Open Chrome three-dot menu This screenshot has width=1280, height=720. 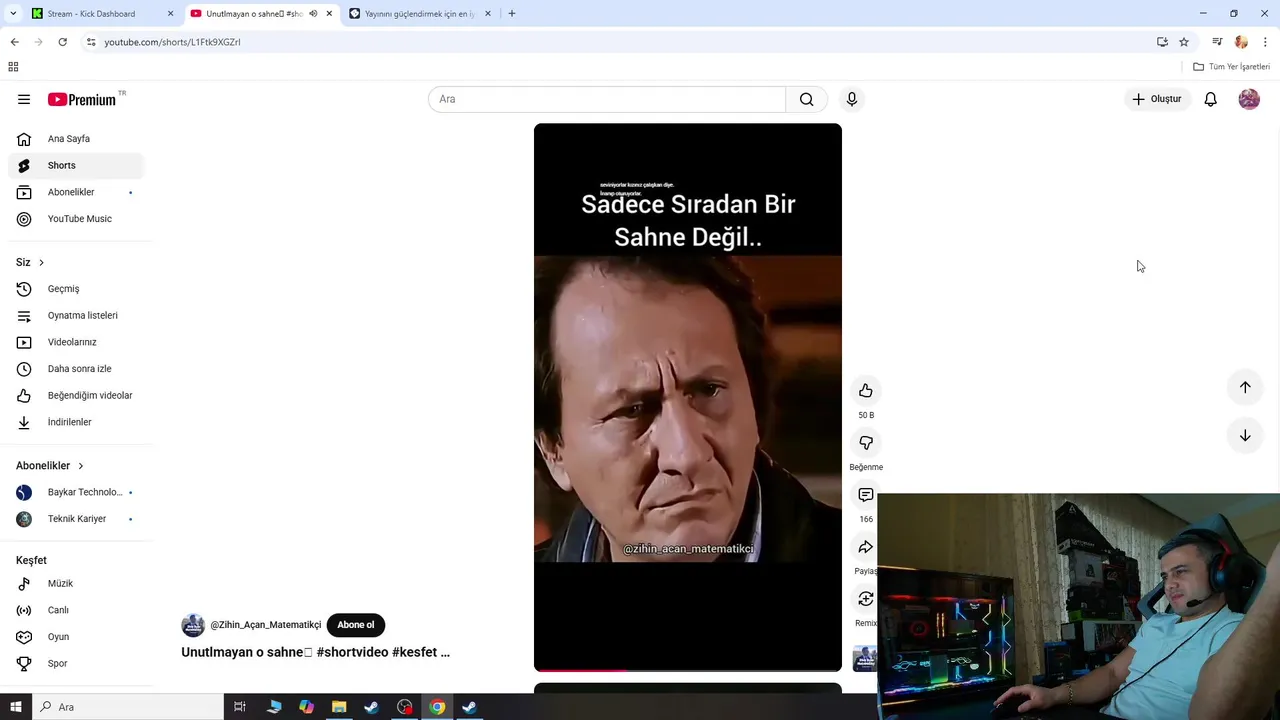(1266, 42)
